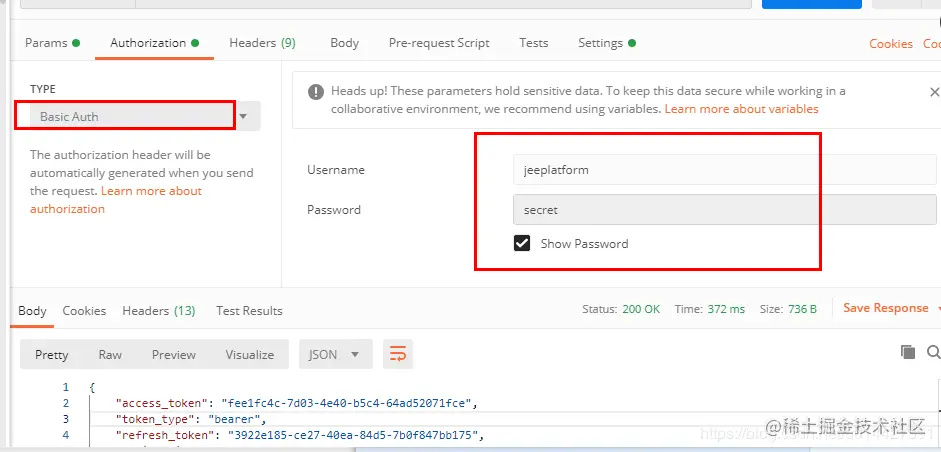
Task: Open the Headers (9) request tab
Action: tap(262, 43)
